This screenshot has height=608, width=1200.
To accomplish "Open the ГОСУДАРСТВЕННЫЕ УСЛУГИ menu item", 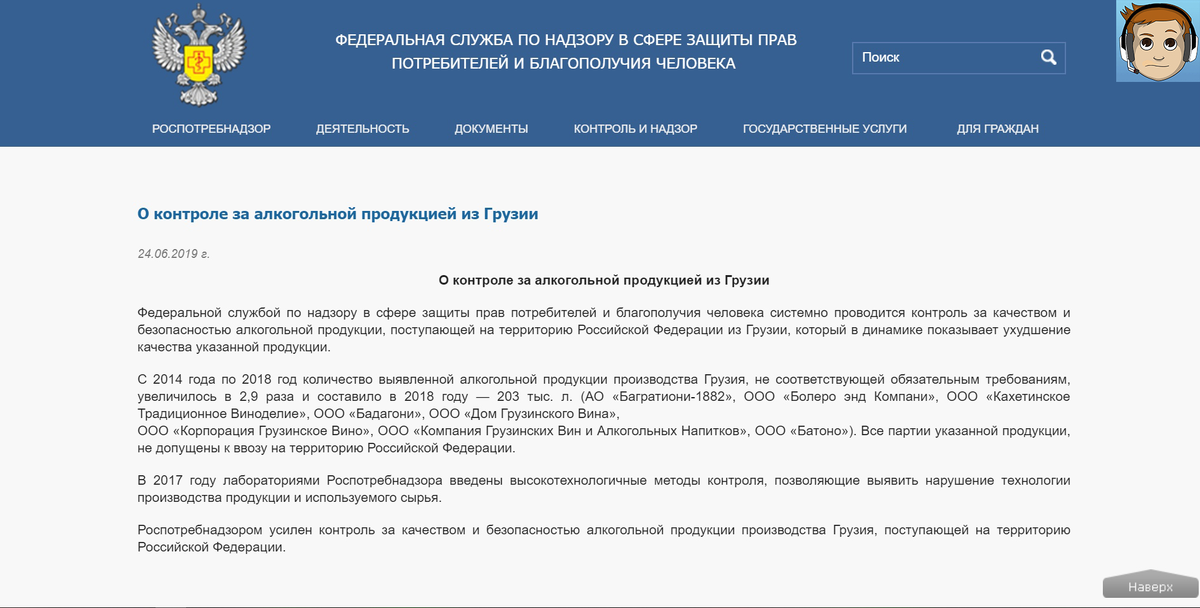I will click(x=825, y=129).
